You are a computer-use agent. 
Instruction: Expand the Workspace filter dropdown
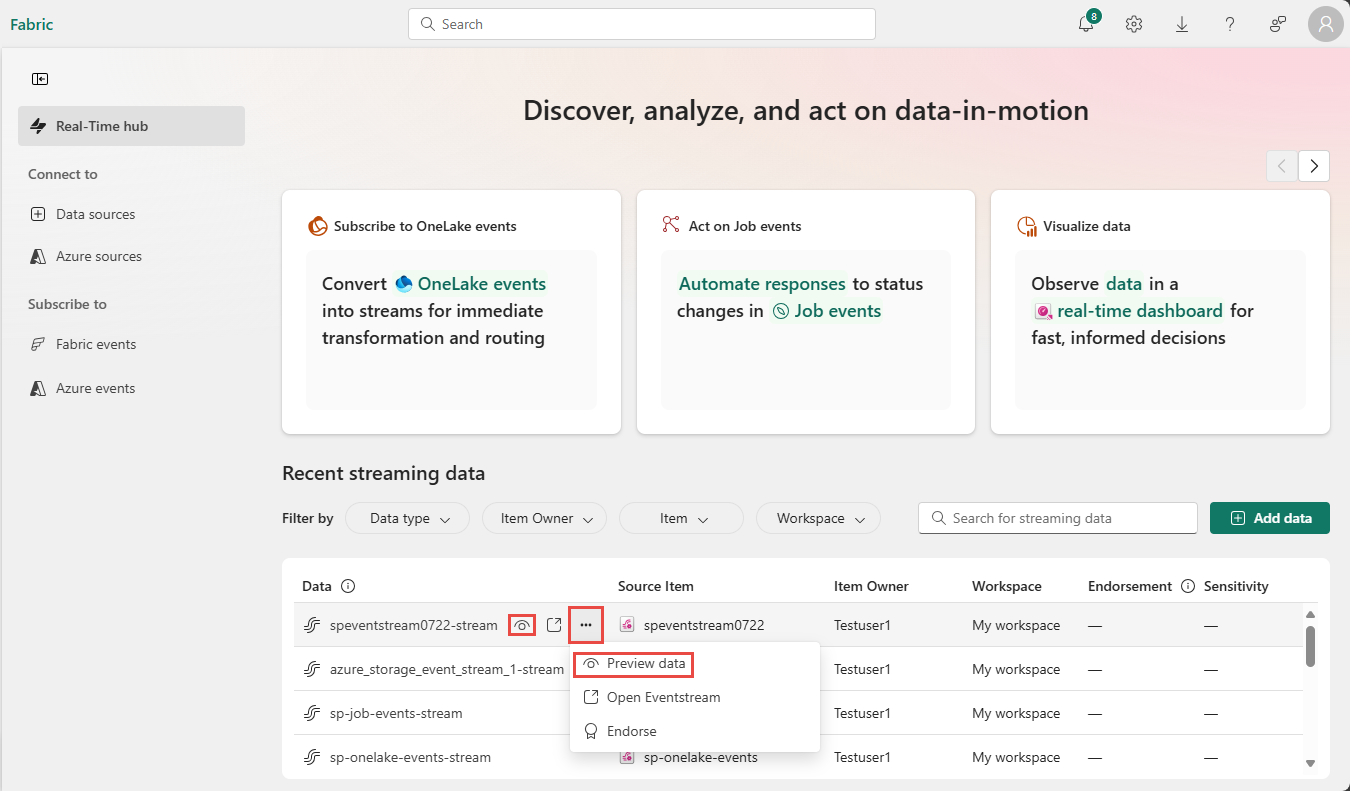point(818,518)
